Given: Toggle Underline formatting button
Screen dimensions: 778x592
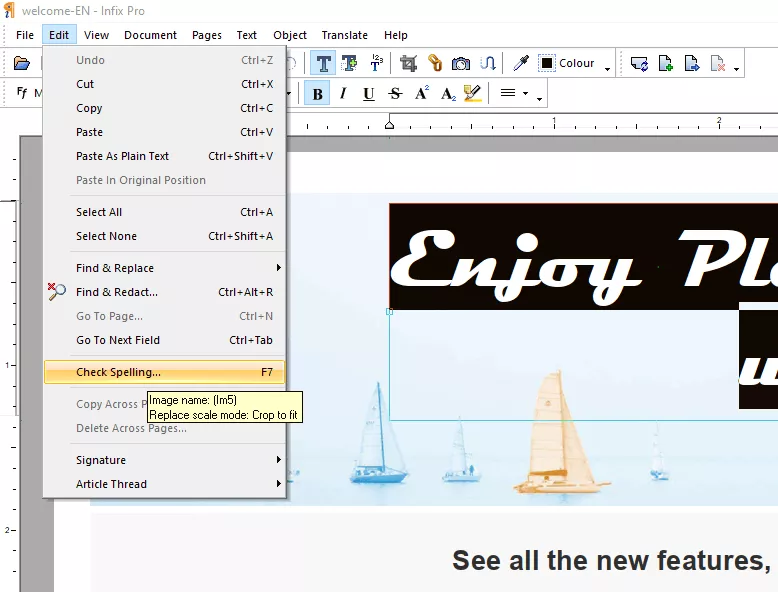Looking at the screenshot, I should pos(369,93).
